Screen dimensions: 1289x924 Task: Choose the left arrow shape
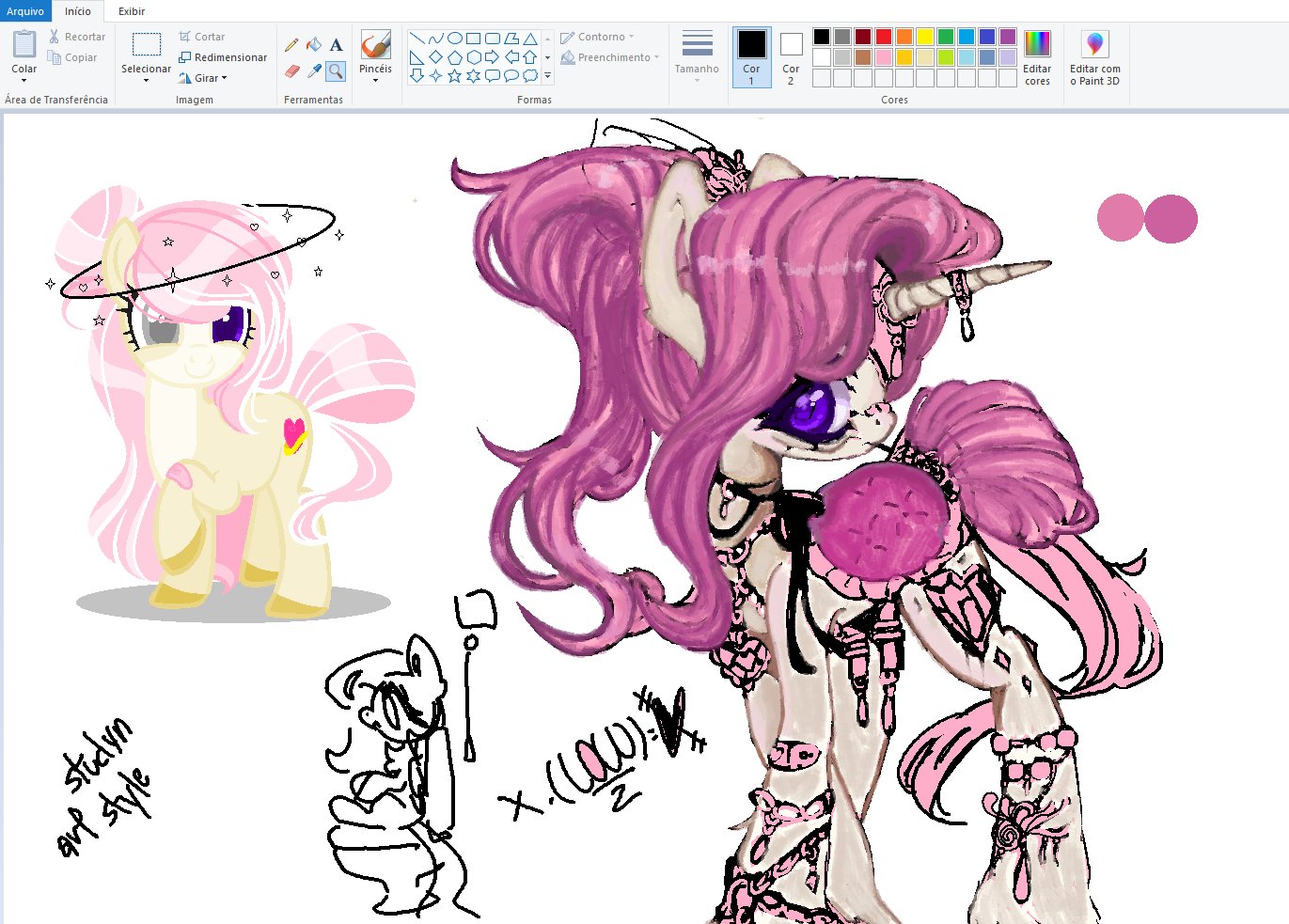pyautogui.click(x=511, y=57)
